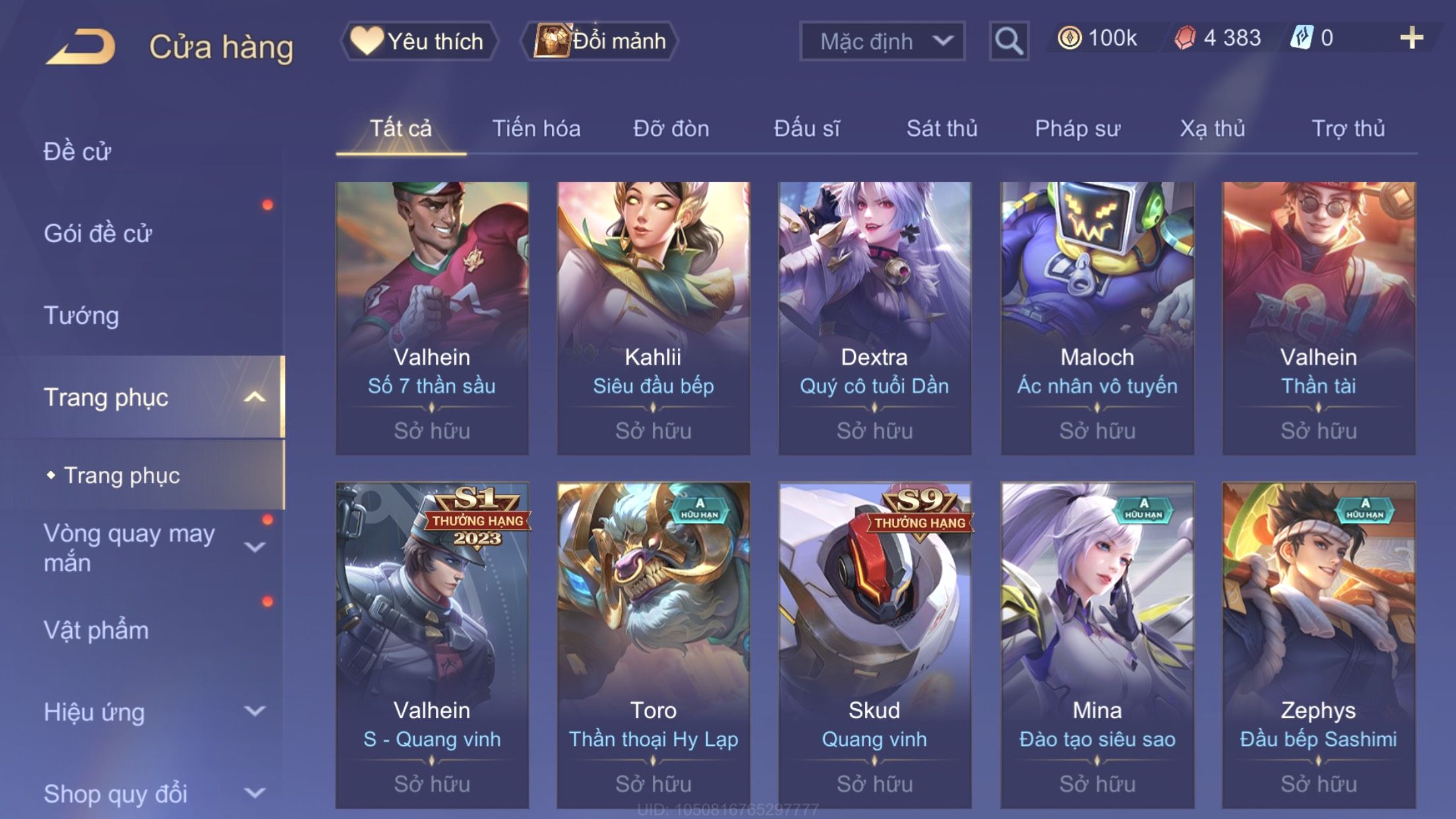The height and width of the screenshot is (819, 1456).
Task: Switch to the Sát thủ tab
Action: (x=942, y=128)
